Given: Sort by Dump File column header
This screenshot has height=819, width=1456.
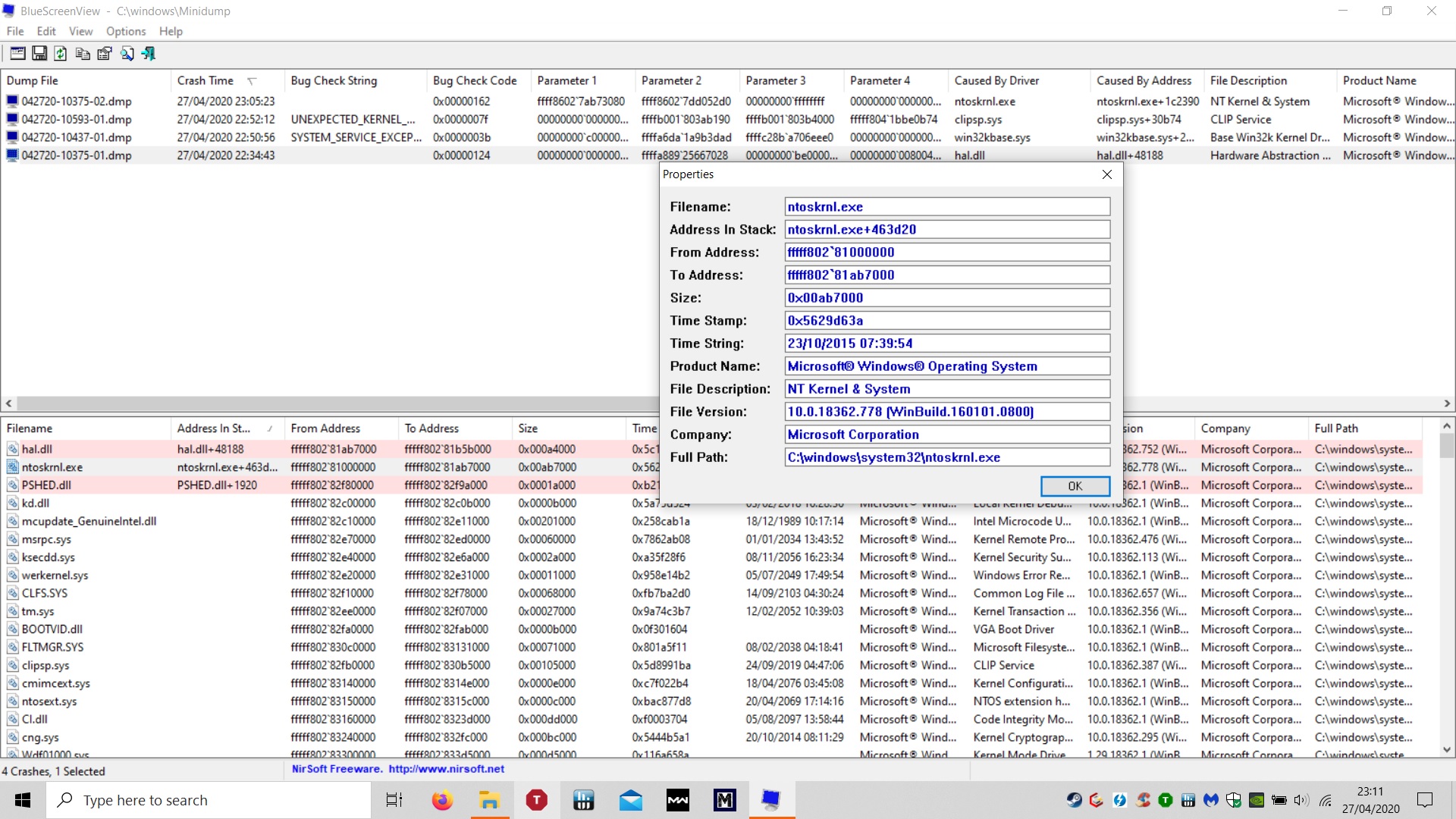Looking at the screenshot, I should point(86,80).
